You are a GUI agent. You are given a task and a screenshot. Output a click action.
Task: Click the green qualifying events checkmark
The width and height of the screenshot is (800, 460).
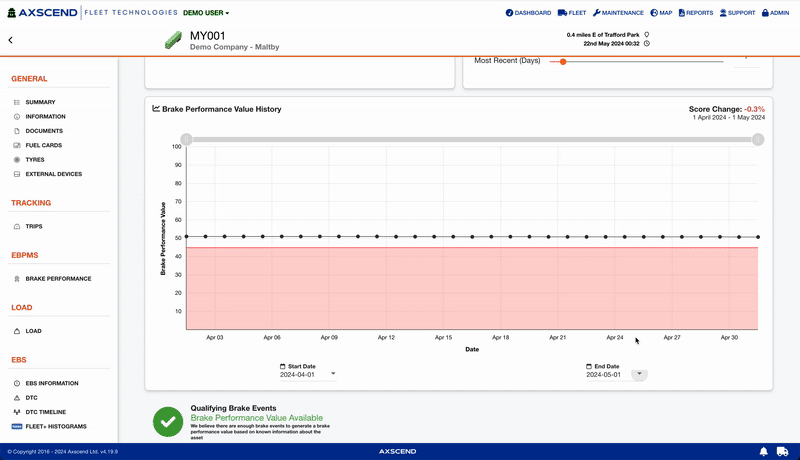tap(167, 422)
